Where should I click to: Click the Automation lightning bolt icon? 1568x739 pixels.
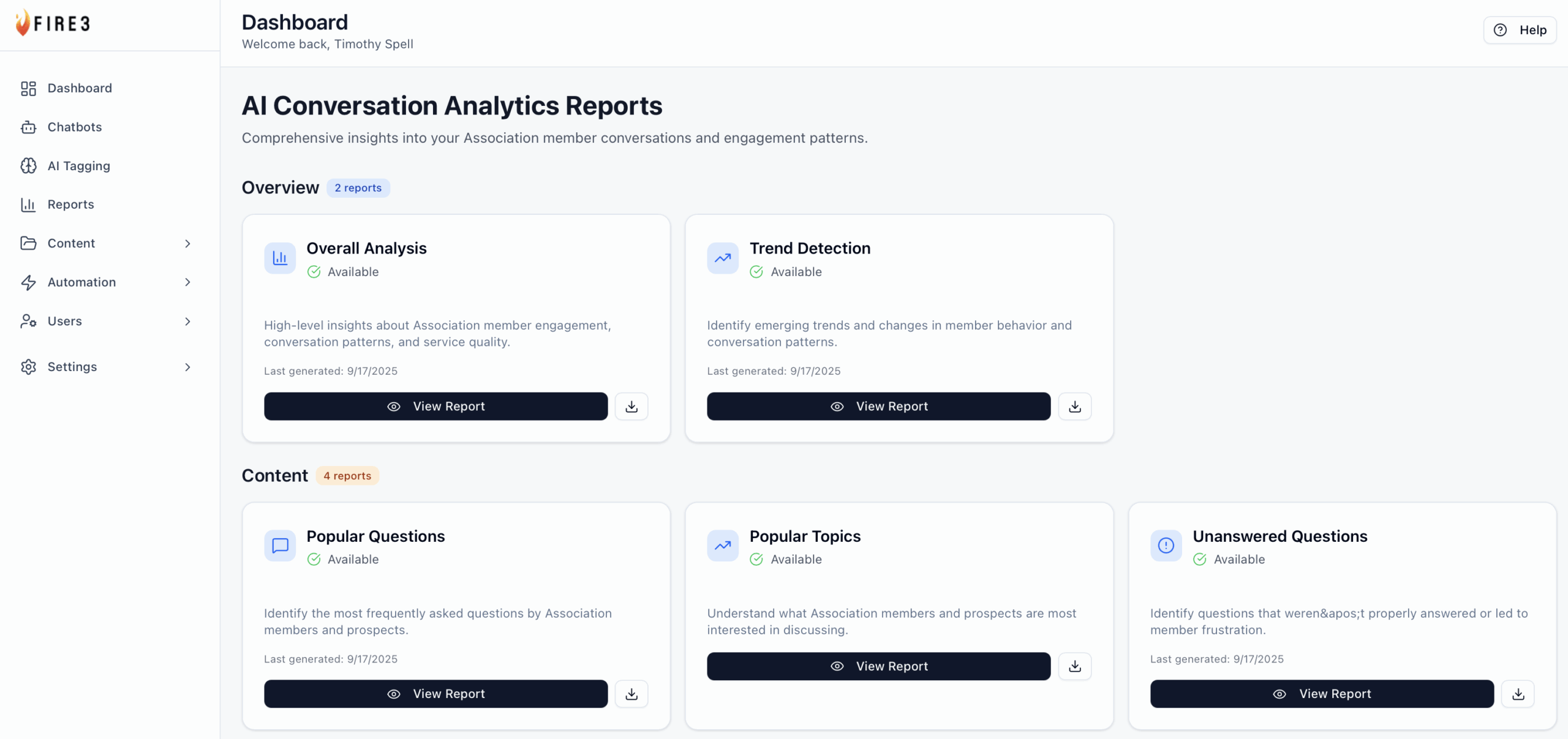click(28, 282)
